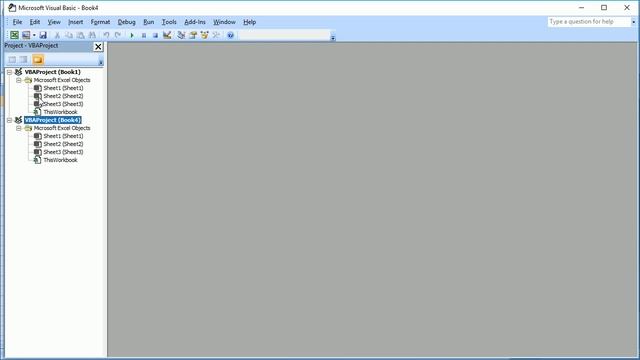Image resolution: width=640 pixels, height=360 pixels.
Task: Click the Cut scissors icon
Action: 57,36
